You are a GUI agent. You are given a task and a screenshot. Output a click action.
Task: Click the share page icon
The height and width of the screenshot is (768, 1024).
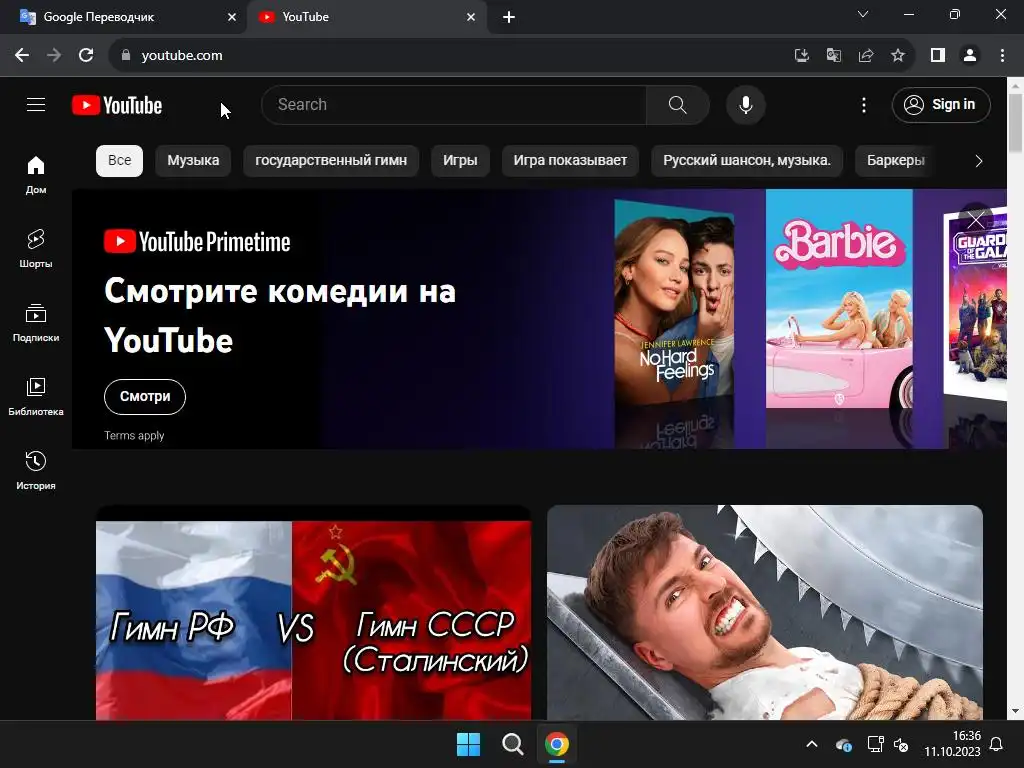(x=866, y=56)
